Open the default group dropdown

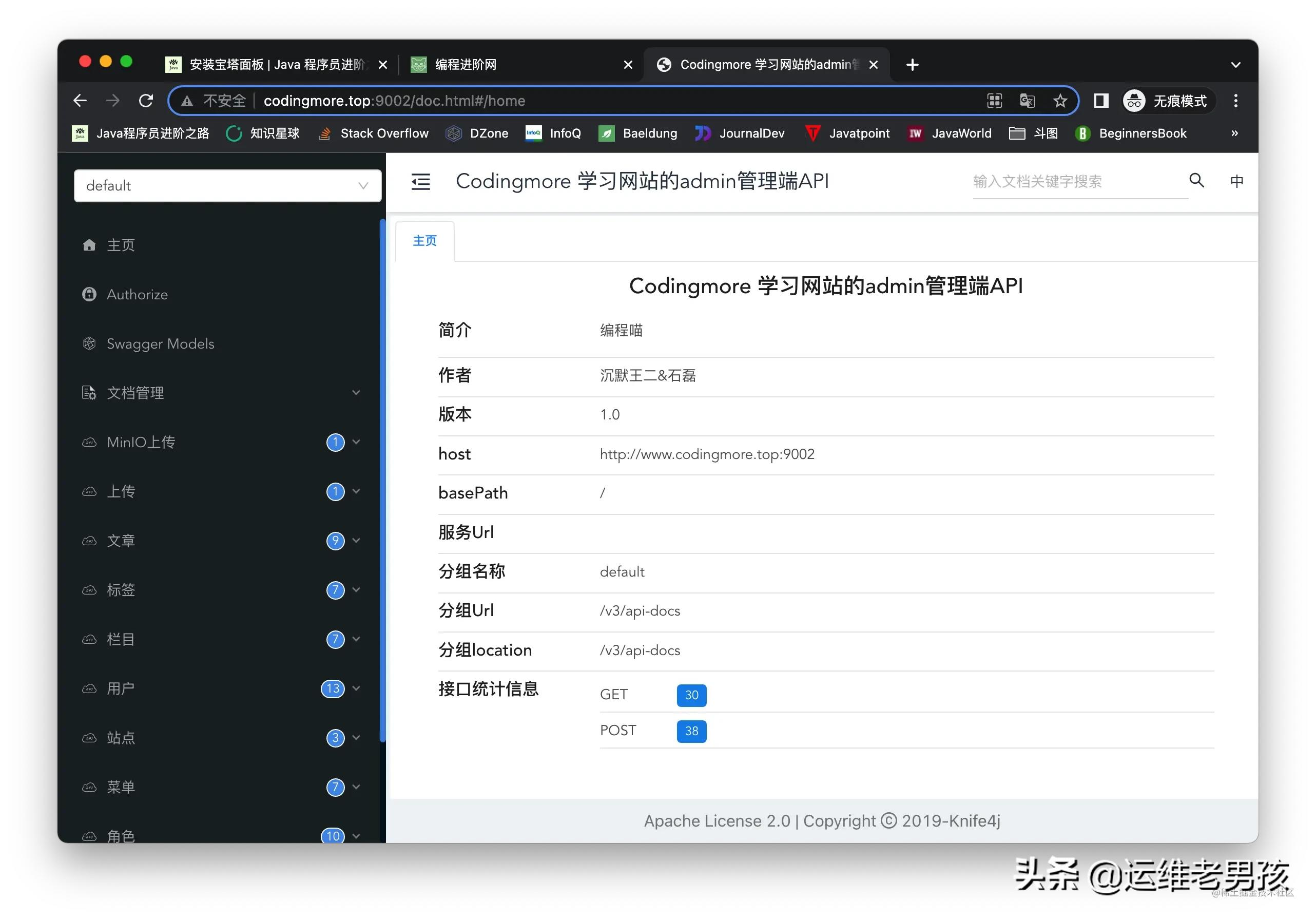[x=227, y=185]
